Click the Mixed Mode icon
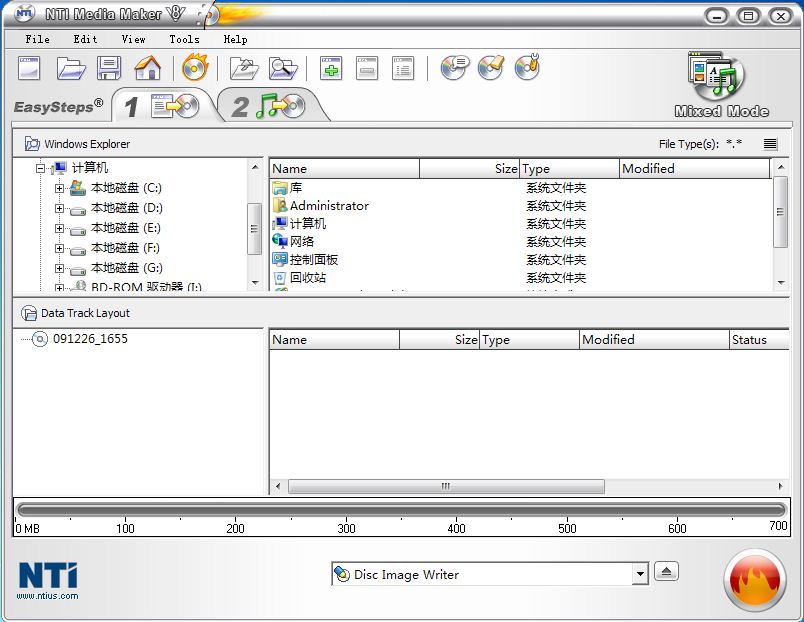The width and height of the screenshot is (804, 622). [717, 76]
